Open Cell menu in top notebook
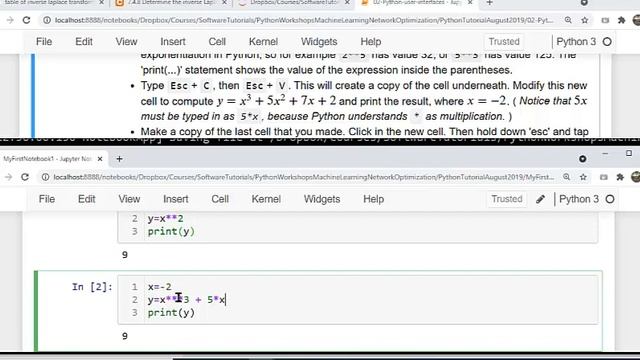 tap(217, 42)
